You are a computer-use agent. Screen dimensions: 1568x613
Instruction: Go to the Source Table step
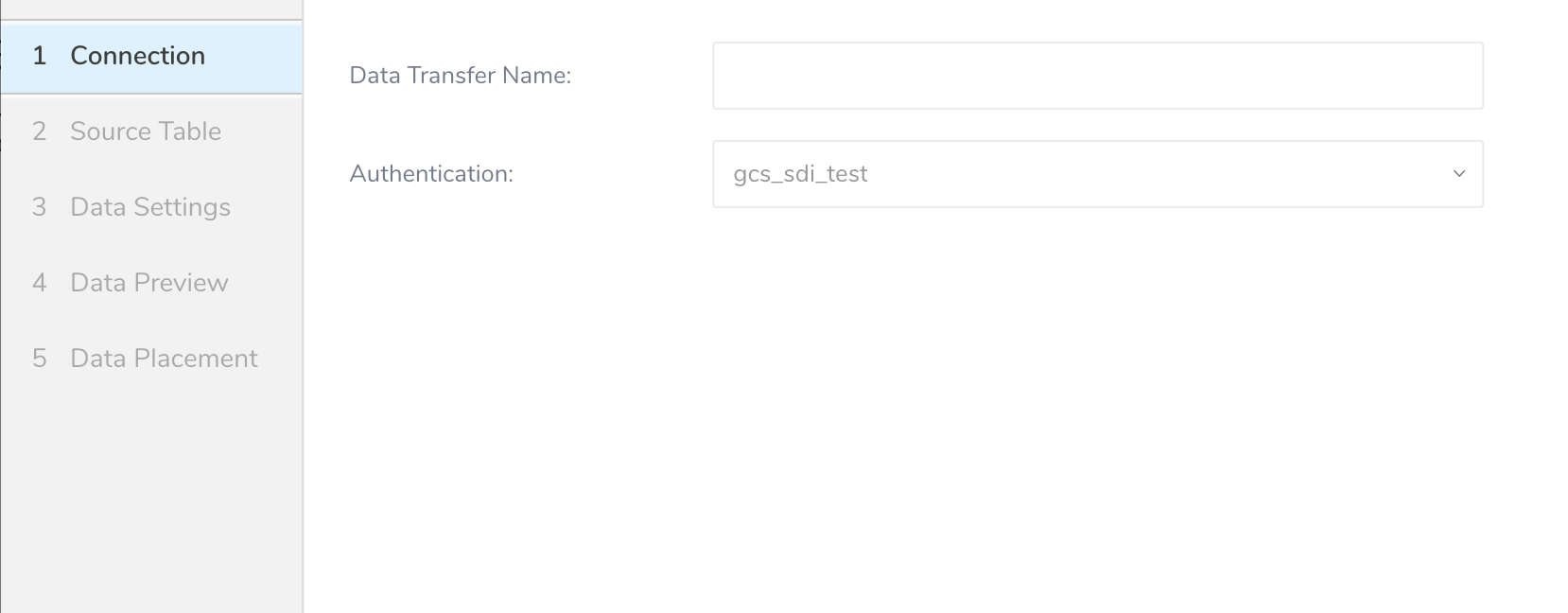pyautogui.click(x=146, y=131)
